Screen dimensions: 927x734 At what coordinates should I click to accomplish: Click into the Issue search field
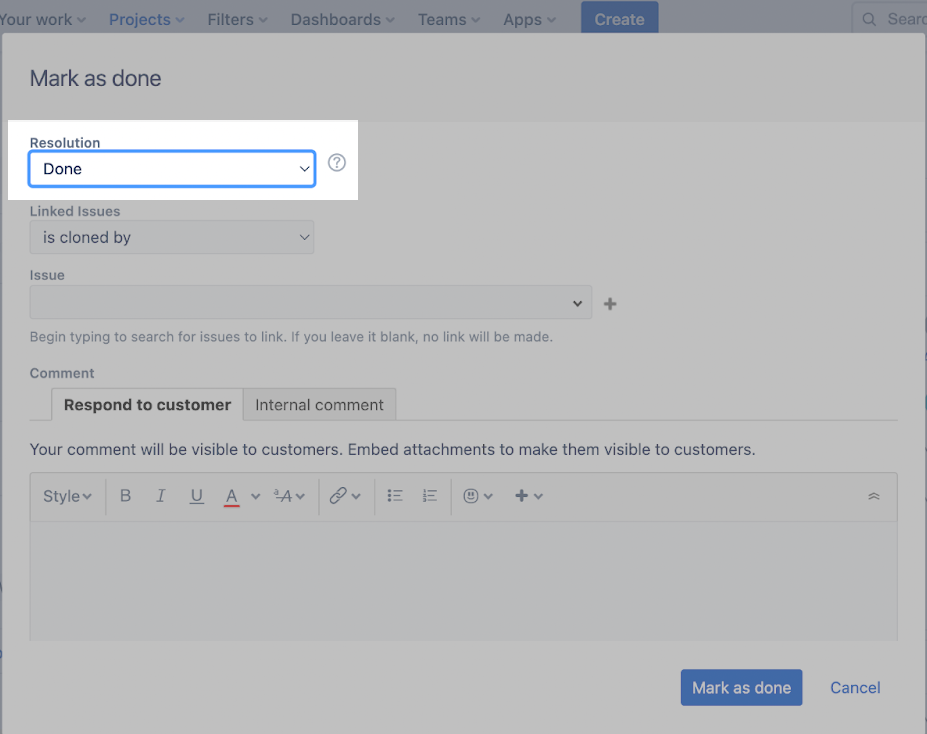[300, 303]
